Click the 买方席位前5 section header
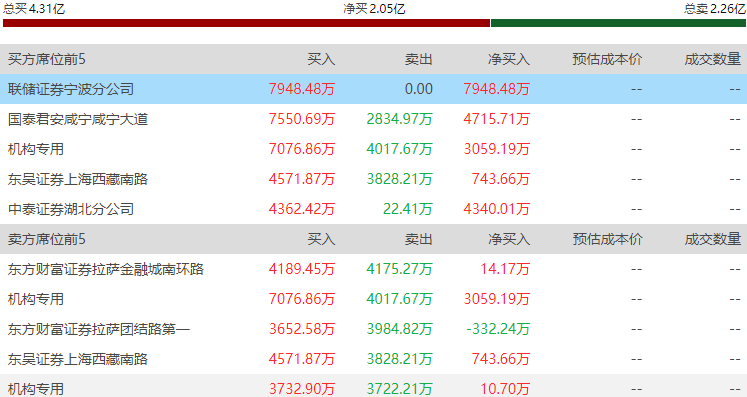The height and width of the screenshot is (397, 747). tap(47, 59)
